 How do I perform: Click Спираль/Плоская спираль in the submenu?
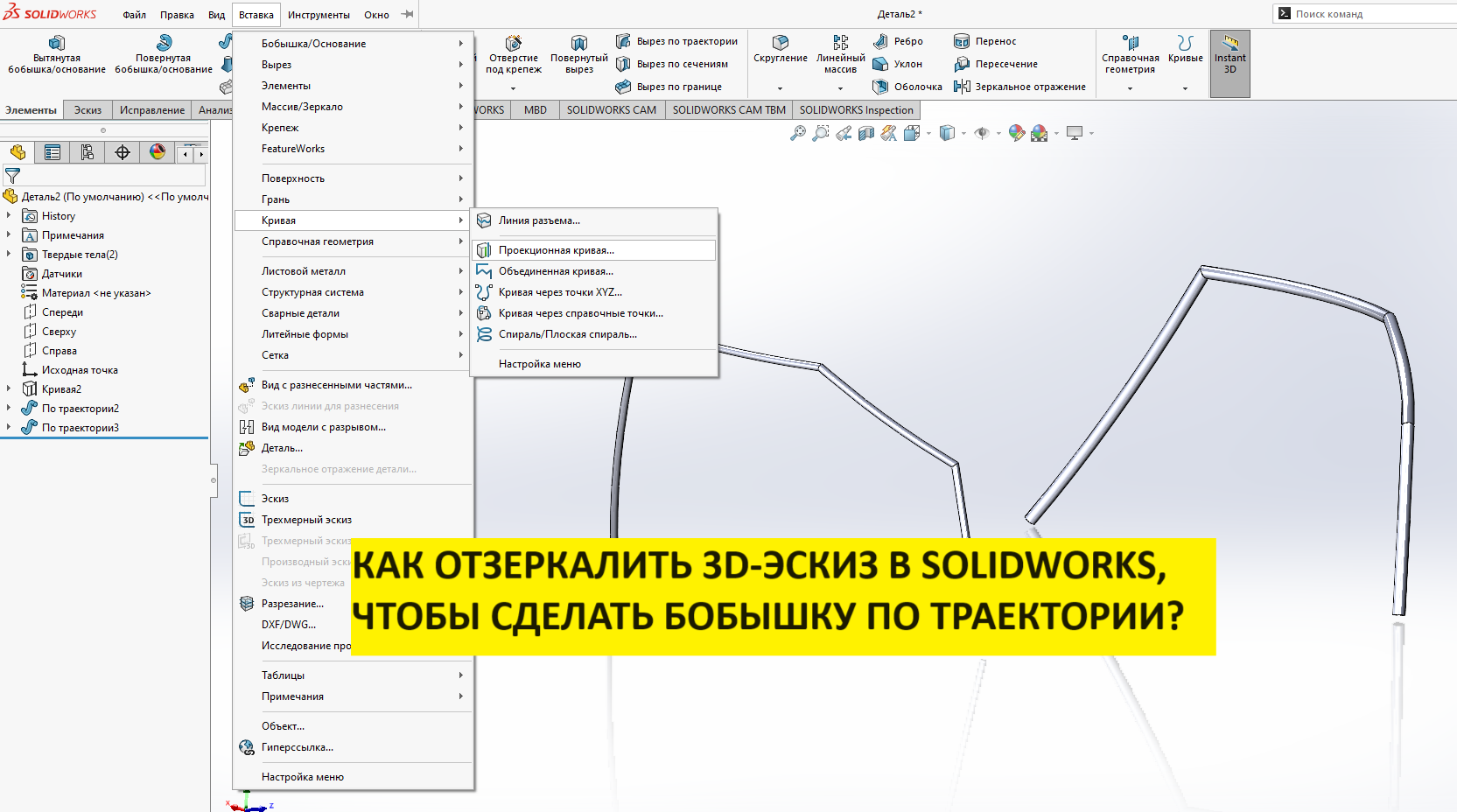coord(568,333)
